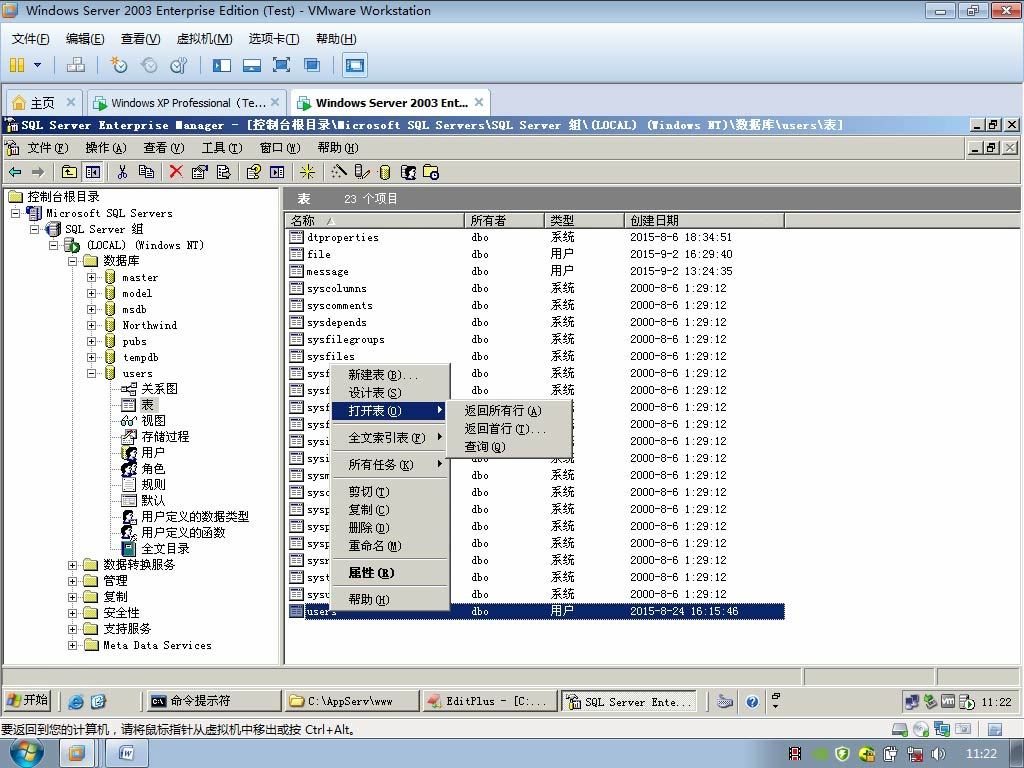Image resolution: width=1024 pixels, height=768 pixels.
Task: Open C:\AppServ\www taskbar window
Action: (x=351, y=701)
